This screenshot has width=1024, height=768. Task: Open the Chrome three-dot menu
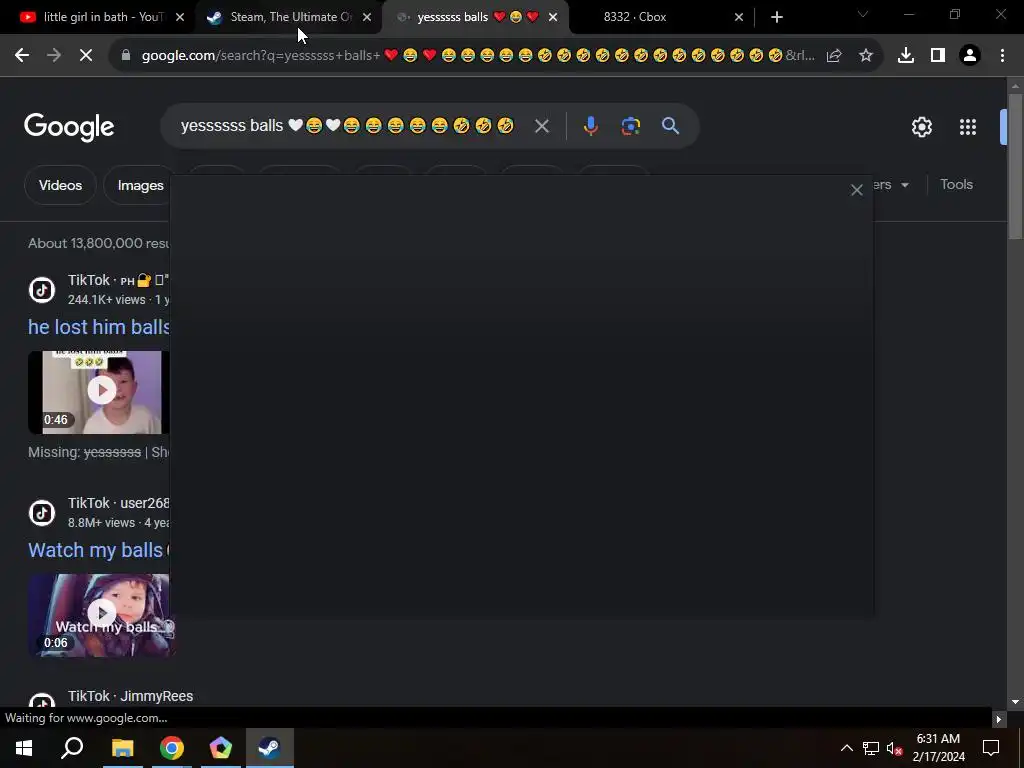point(1002,56)
